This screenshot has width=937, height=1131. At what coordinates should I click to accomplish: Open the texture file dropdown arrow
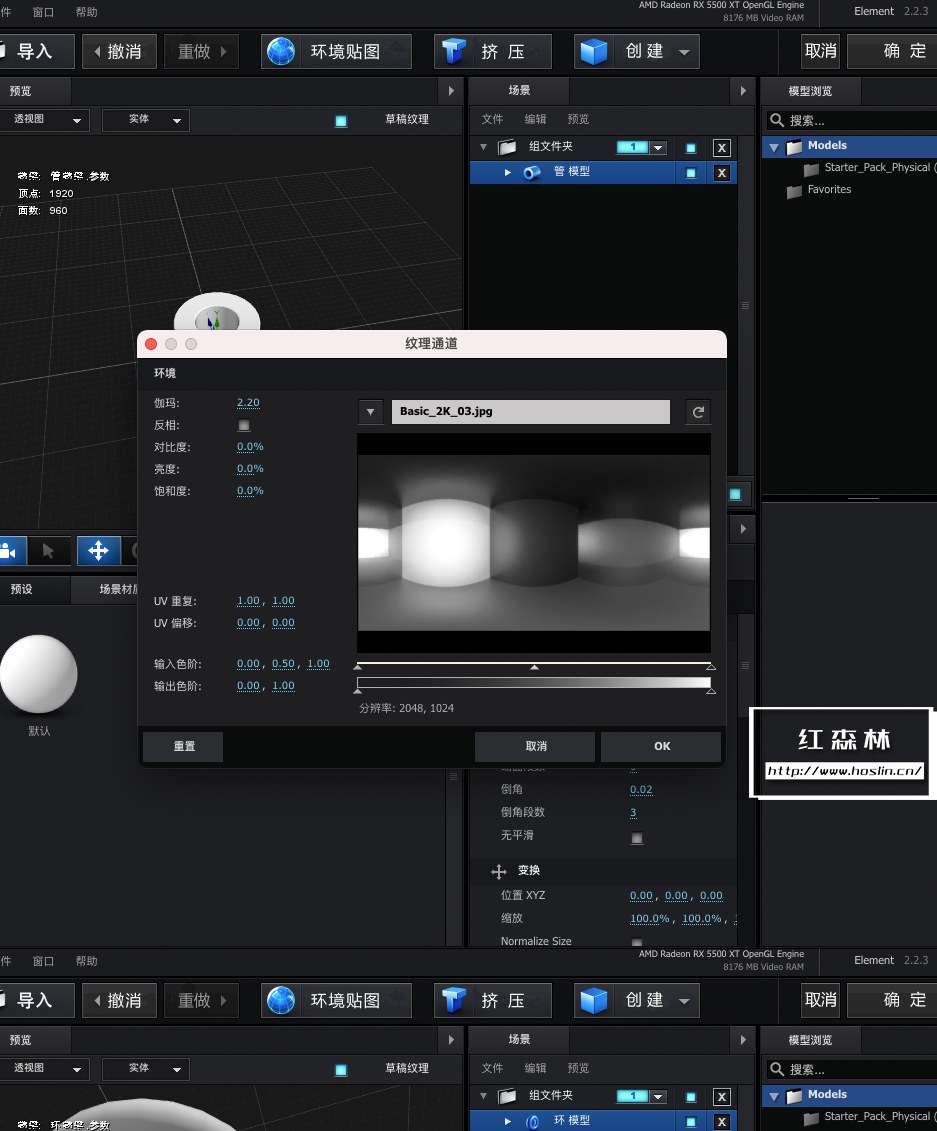click(x=370, y=412)
